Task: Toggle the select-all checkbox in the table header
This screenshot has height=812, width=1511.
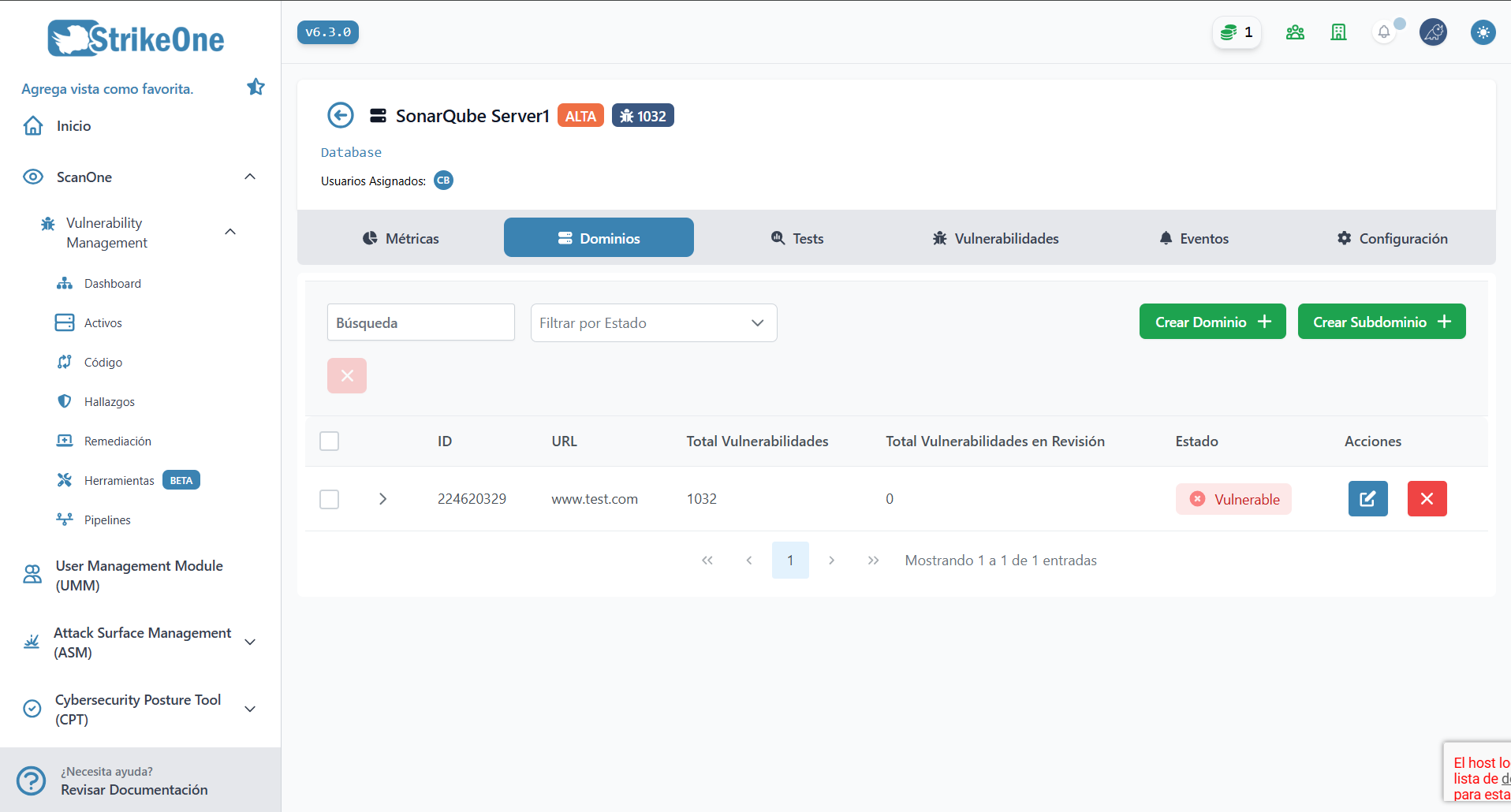Action: pos(329,441)
